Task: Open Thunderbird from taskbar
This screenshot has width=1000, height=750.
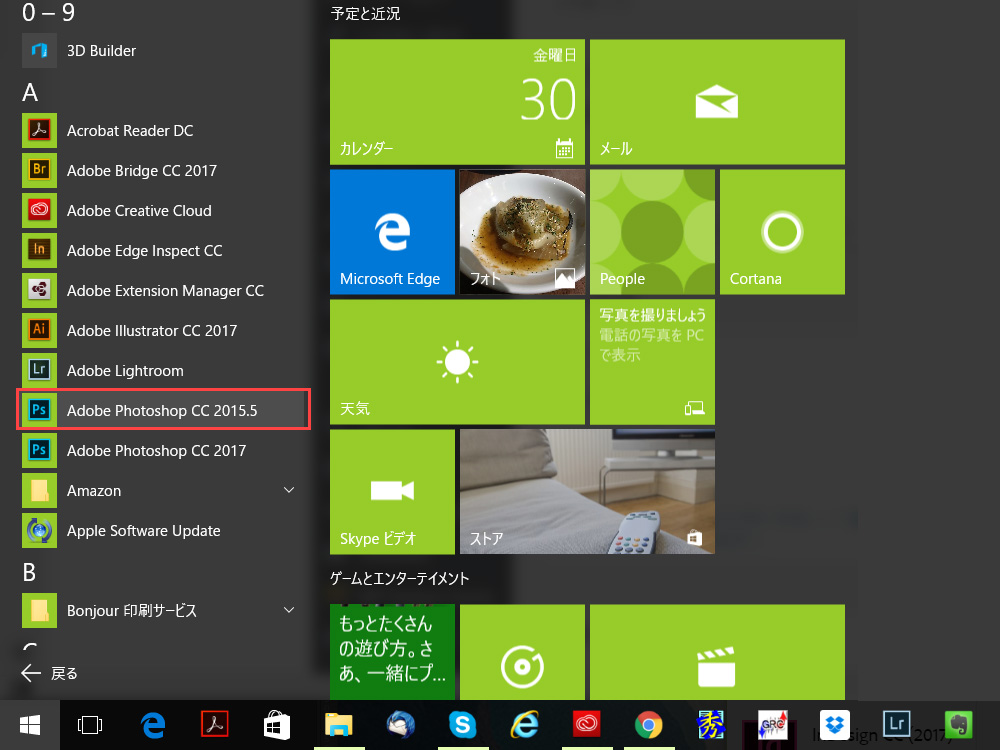Action: point(401,725)
